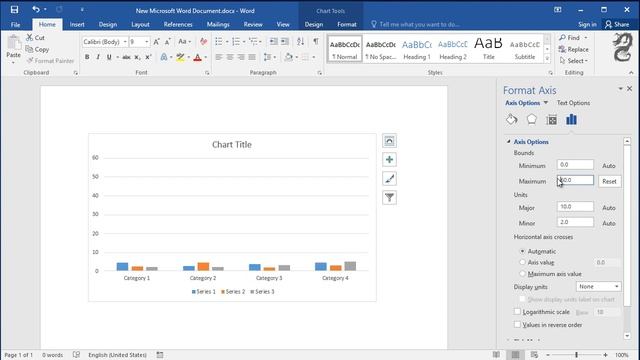640x360 pixels.
Task: Undo the last action
Action: [x=36, y=9]
